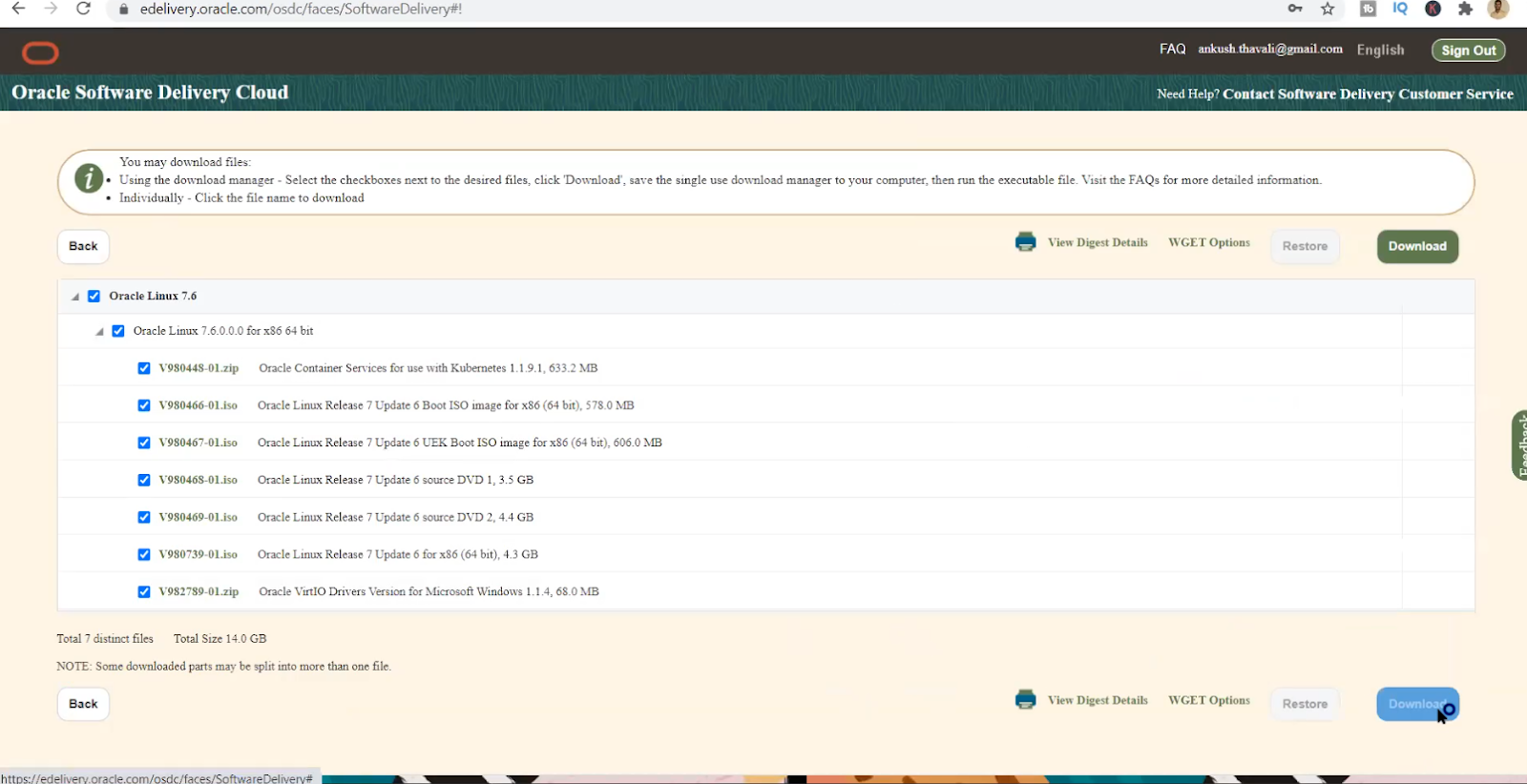This screenshot has width=1527, height=784.
Task: Download file V980468-01.iso by its name
Action: click(198, 480)
